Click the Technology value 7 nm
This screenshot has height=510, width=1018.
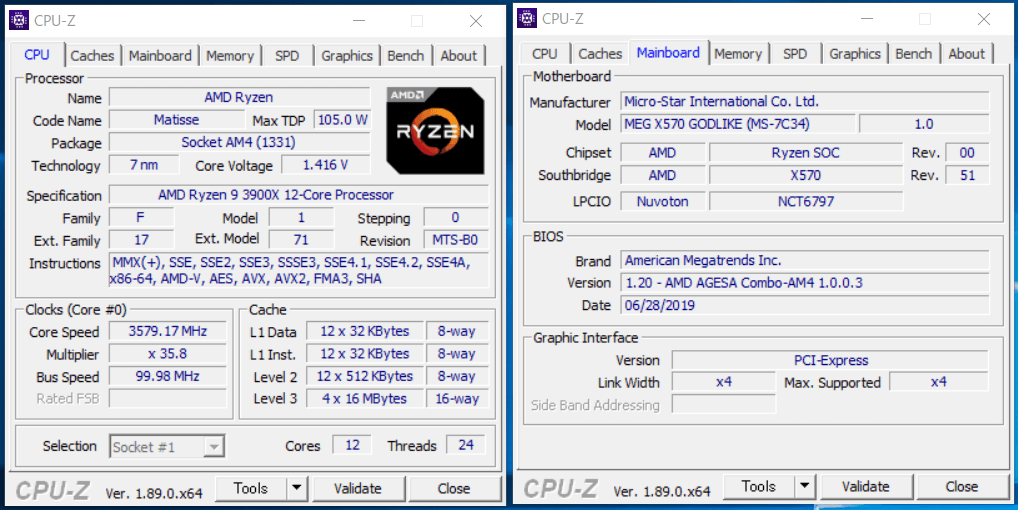pos(143,165)
